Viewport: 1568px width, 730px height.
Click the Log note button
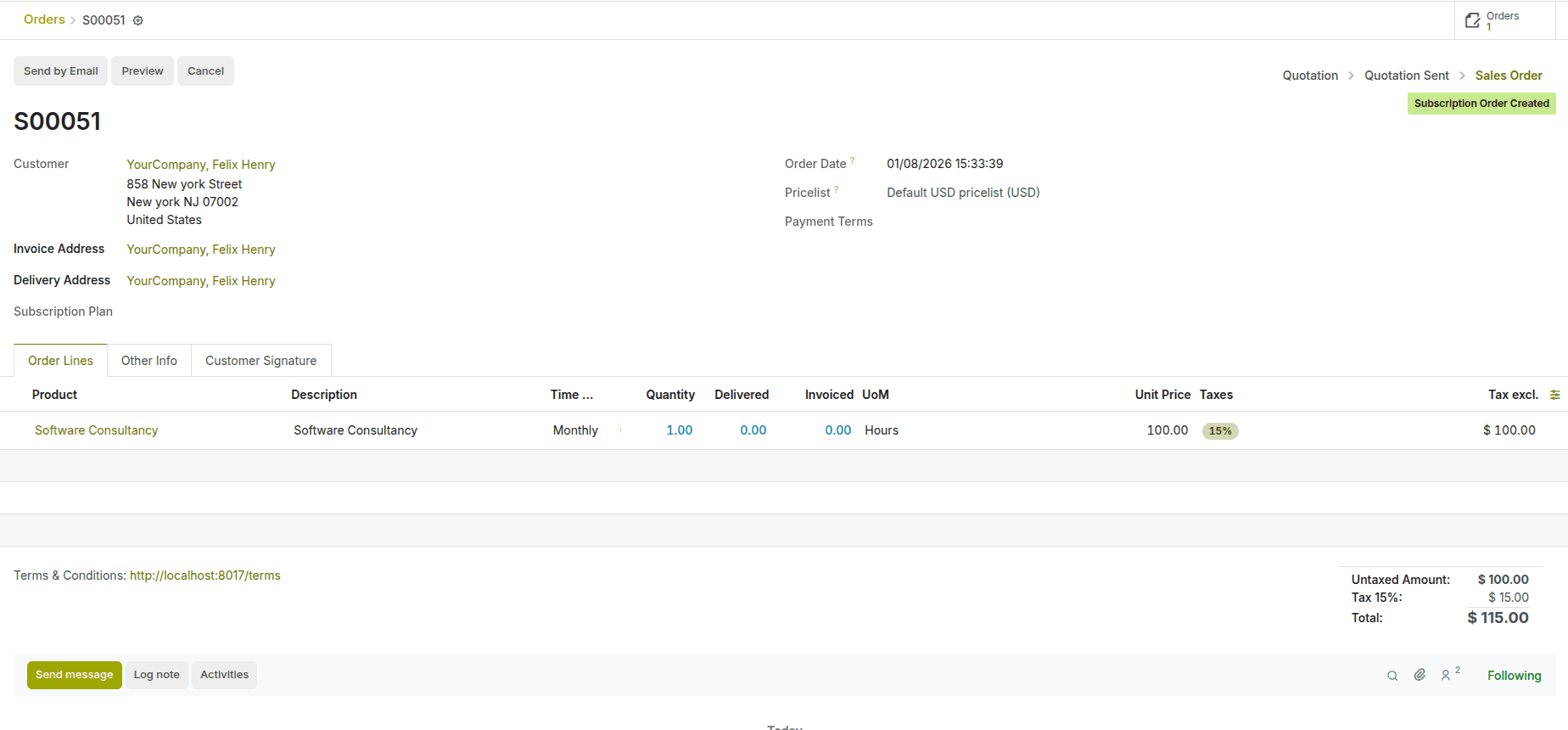[157, 675]
